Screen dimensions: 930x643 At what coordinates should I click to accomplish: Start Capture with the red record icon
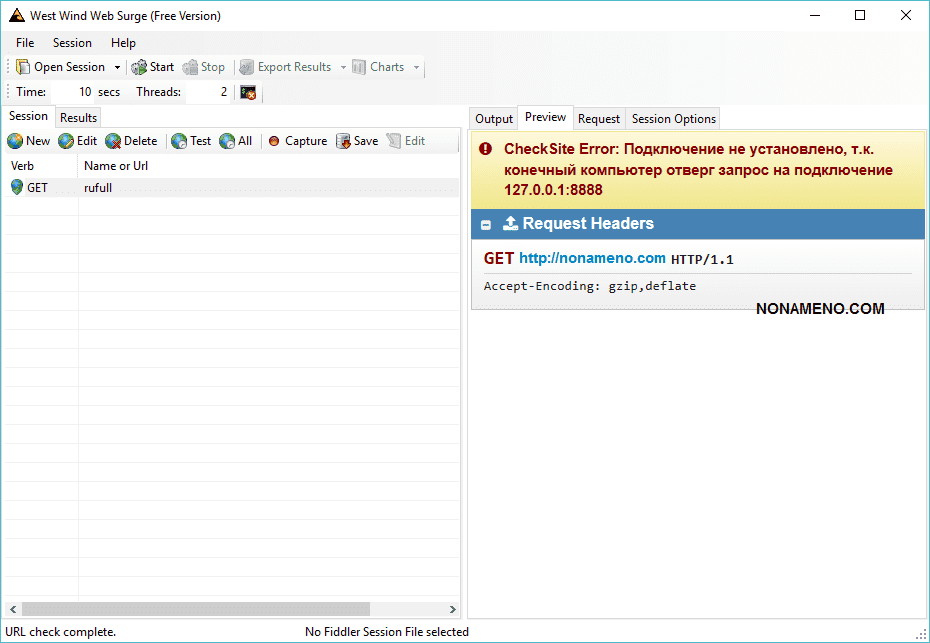274,141
